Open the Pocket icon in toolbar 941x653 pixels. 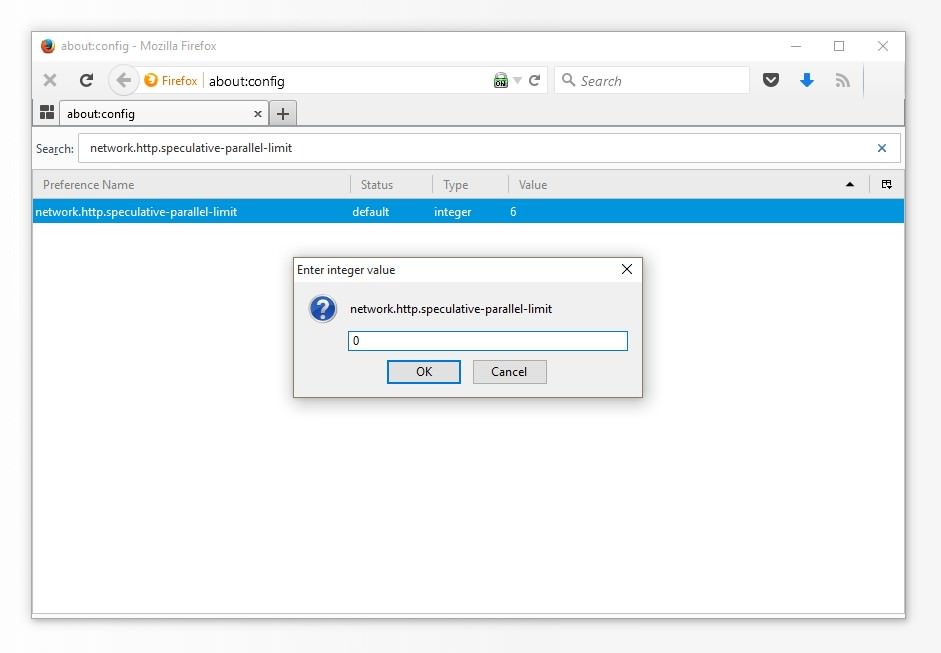[771, 80]
